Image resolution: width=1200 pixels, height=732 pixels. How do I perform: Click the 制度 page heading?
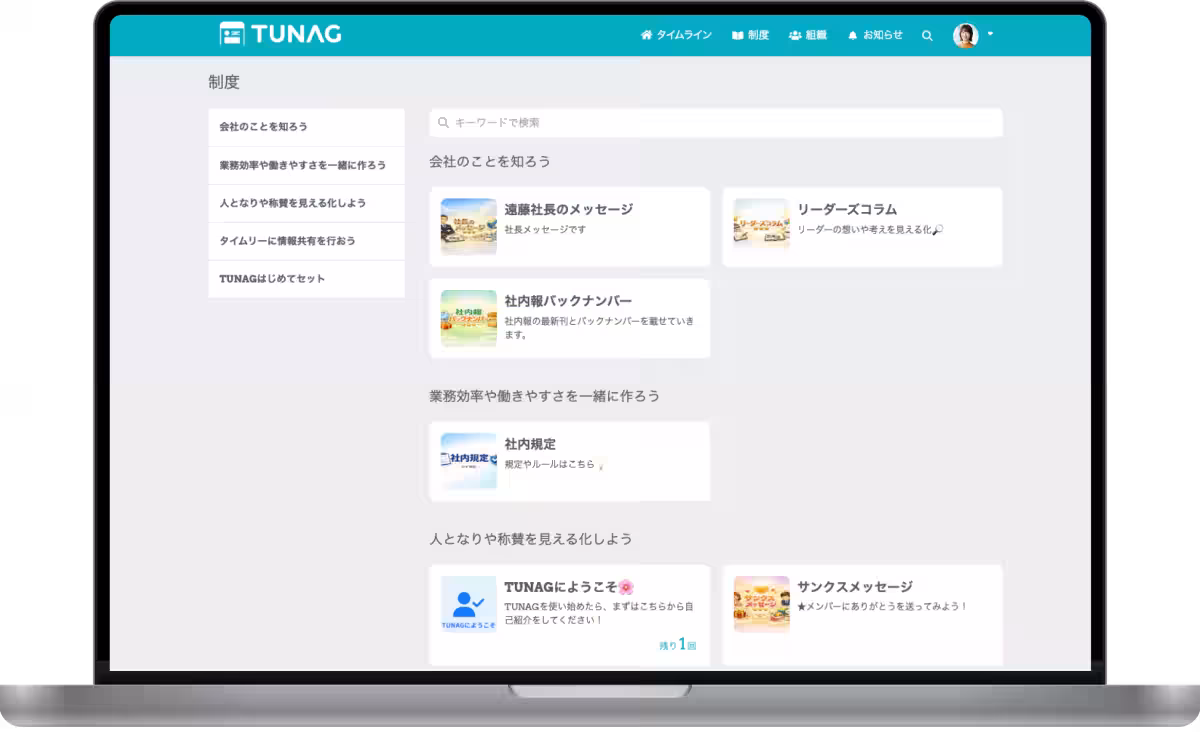click(224, 82)
